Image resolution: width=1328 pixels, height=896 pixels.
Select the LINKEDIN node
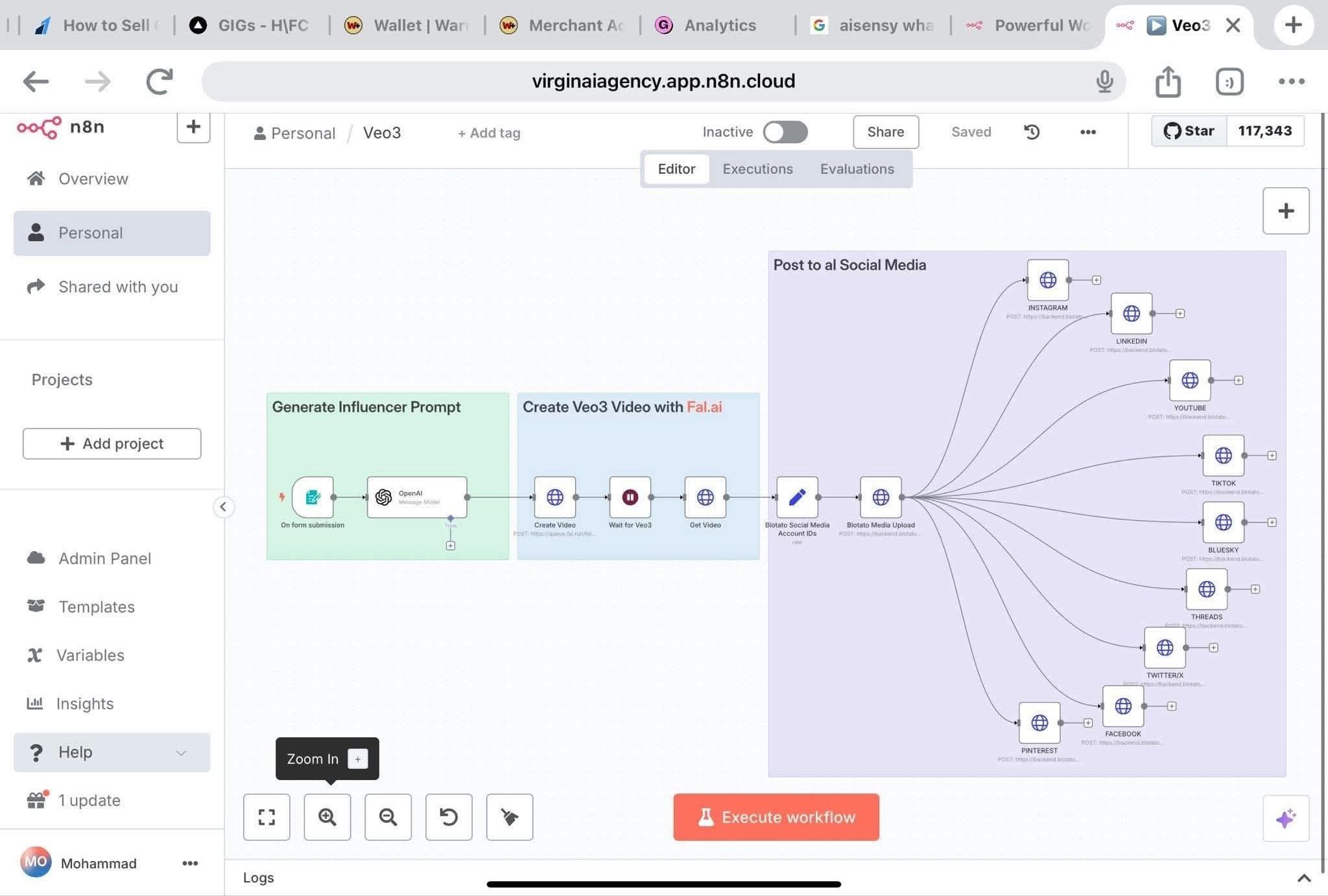[x=1132, y=314]
